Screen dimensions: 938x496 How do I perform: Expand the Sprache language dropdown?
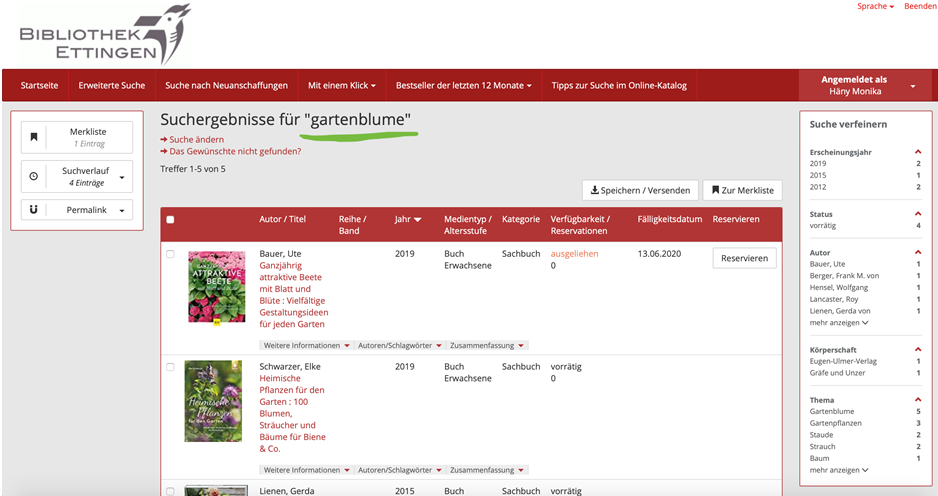875,6
